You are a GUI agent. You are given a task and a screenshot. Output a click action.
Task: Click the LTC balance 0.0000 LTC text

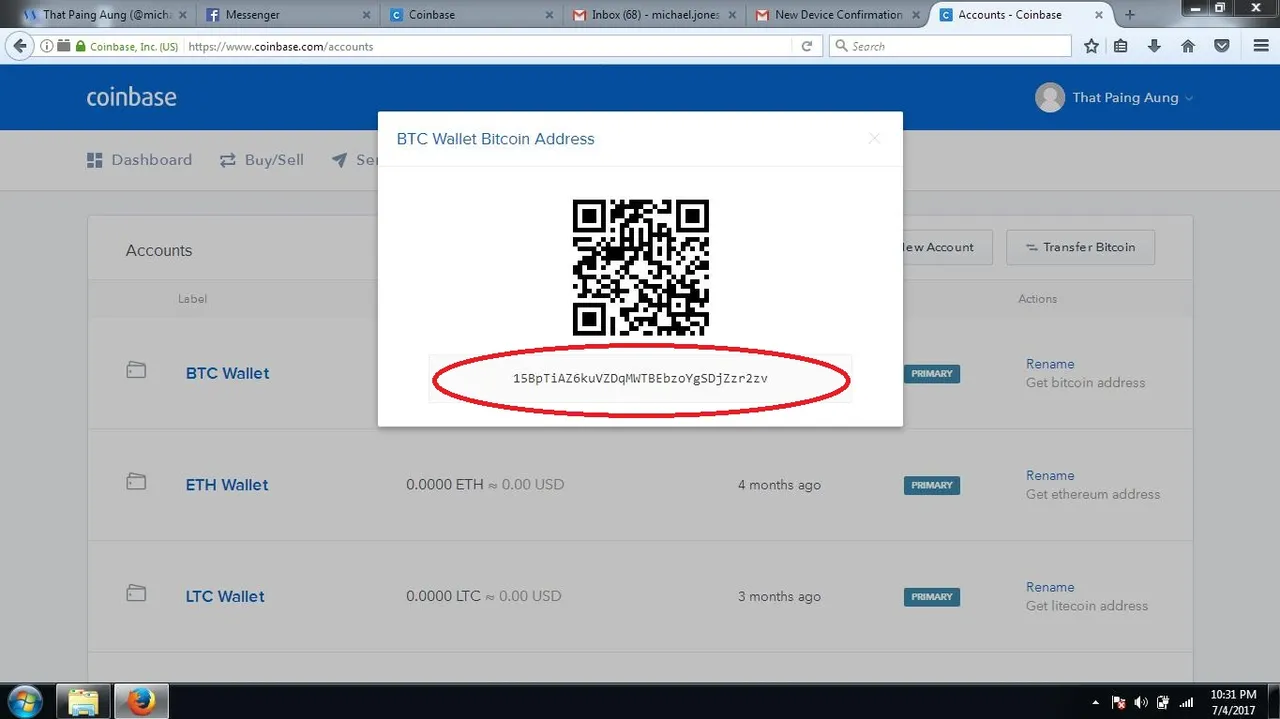pos(444,596)
